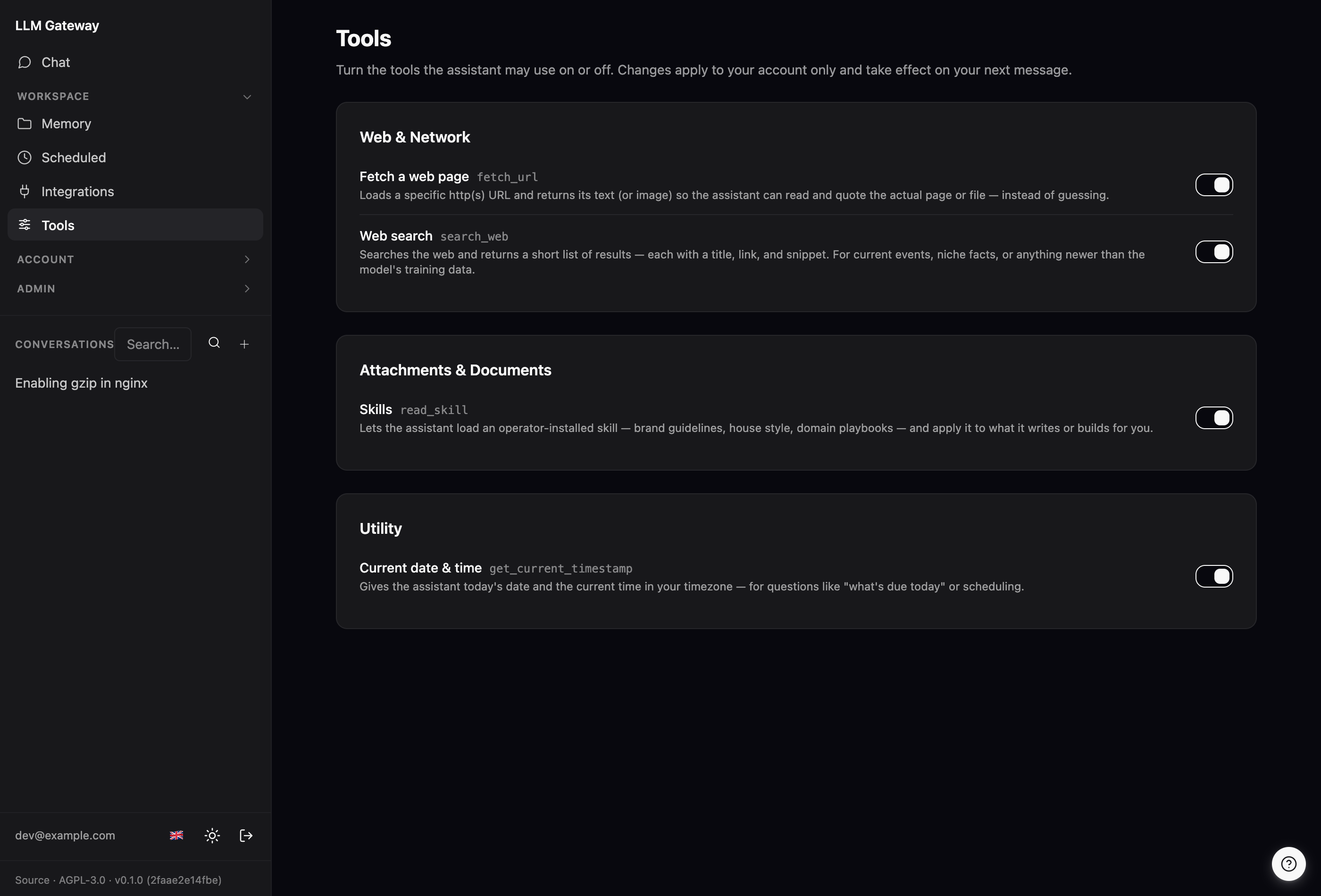Click the AGPL-3.0 license text

point(82,879)
